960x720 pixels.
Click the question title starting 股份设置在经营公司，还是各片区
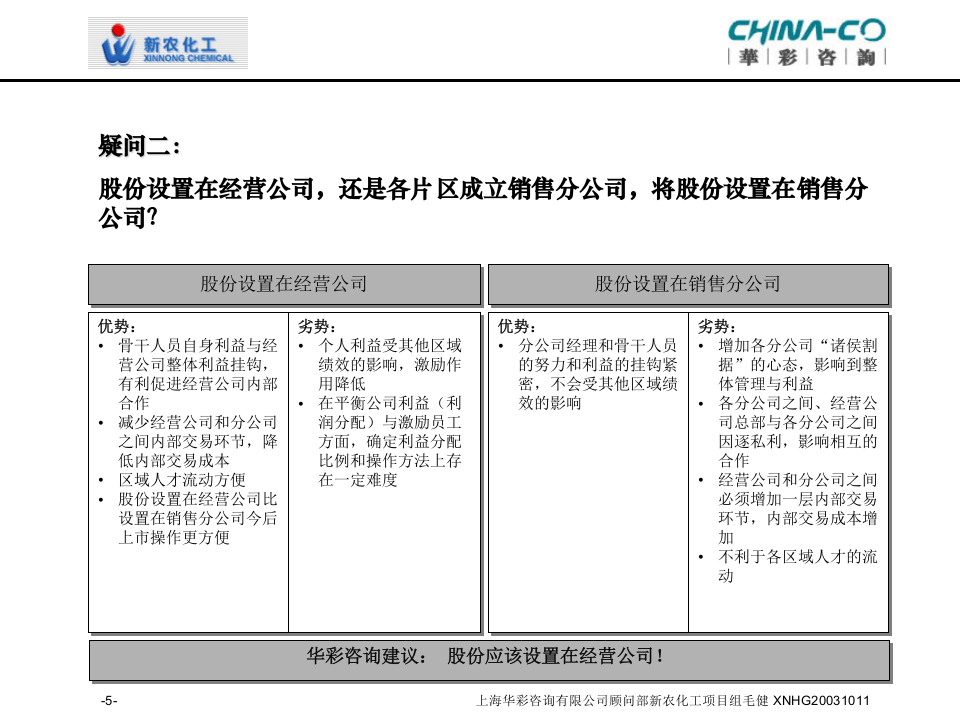click(x=482, y=203)
